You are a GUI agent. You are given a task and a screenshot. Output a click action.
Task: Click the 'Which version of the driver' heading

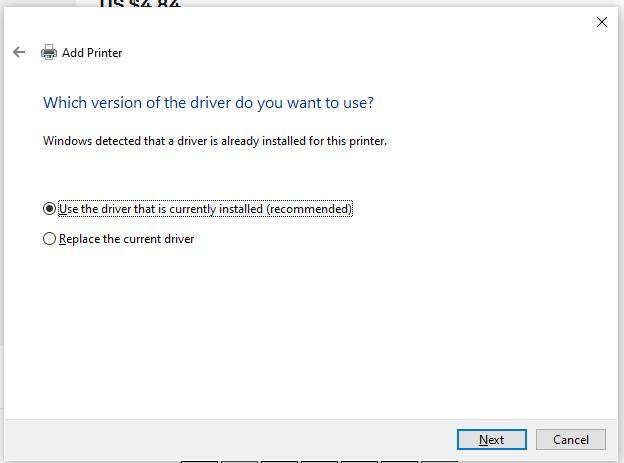click(209, 103)
